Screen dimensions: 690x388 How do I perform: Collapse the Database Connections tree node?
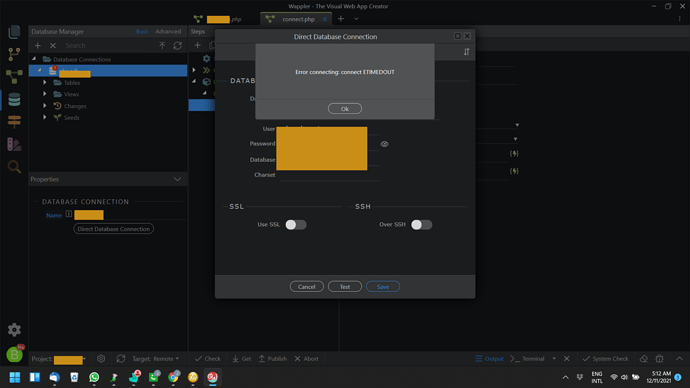point(34,59)
